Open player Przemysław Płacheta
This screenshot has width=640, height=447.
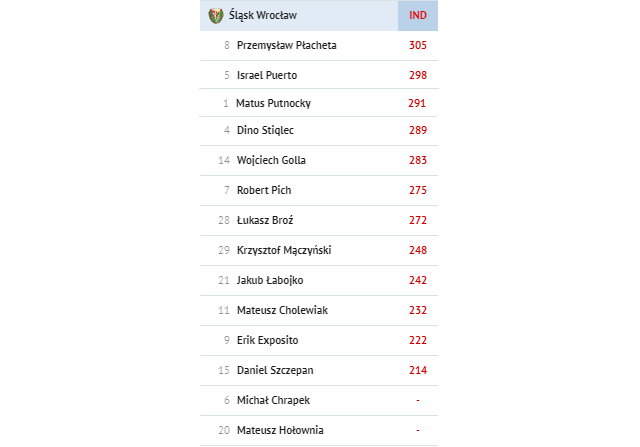(287, 45)
